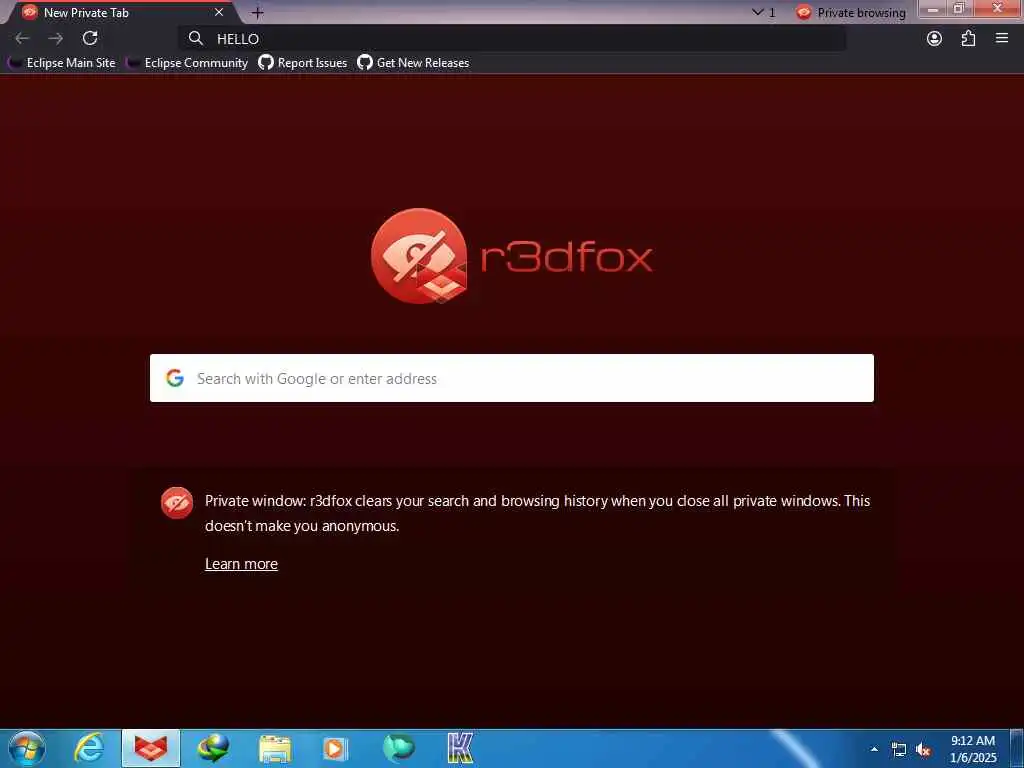
Task: Click the address bar containing HELLO
Action: (x=512, y=39)
